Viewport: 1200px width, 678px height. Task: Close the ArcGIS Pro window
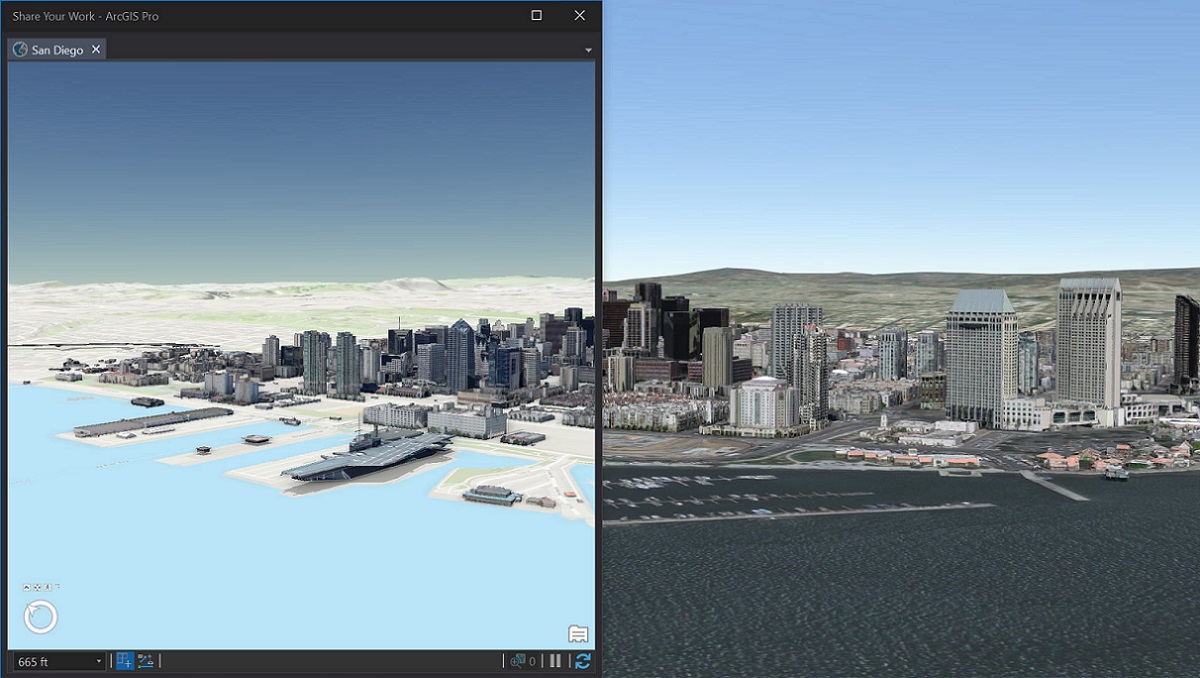click(580, 15)
